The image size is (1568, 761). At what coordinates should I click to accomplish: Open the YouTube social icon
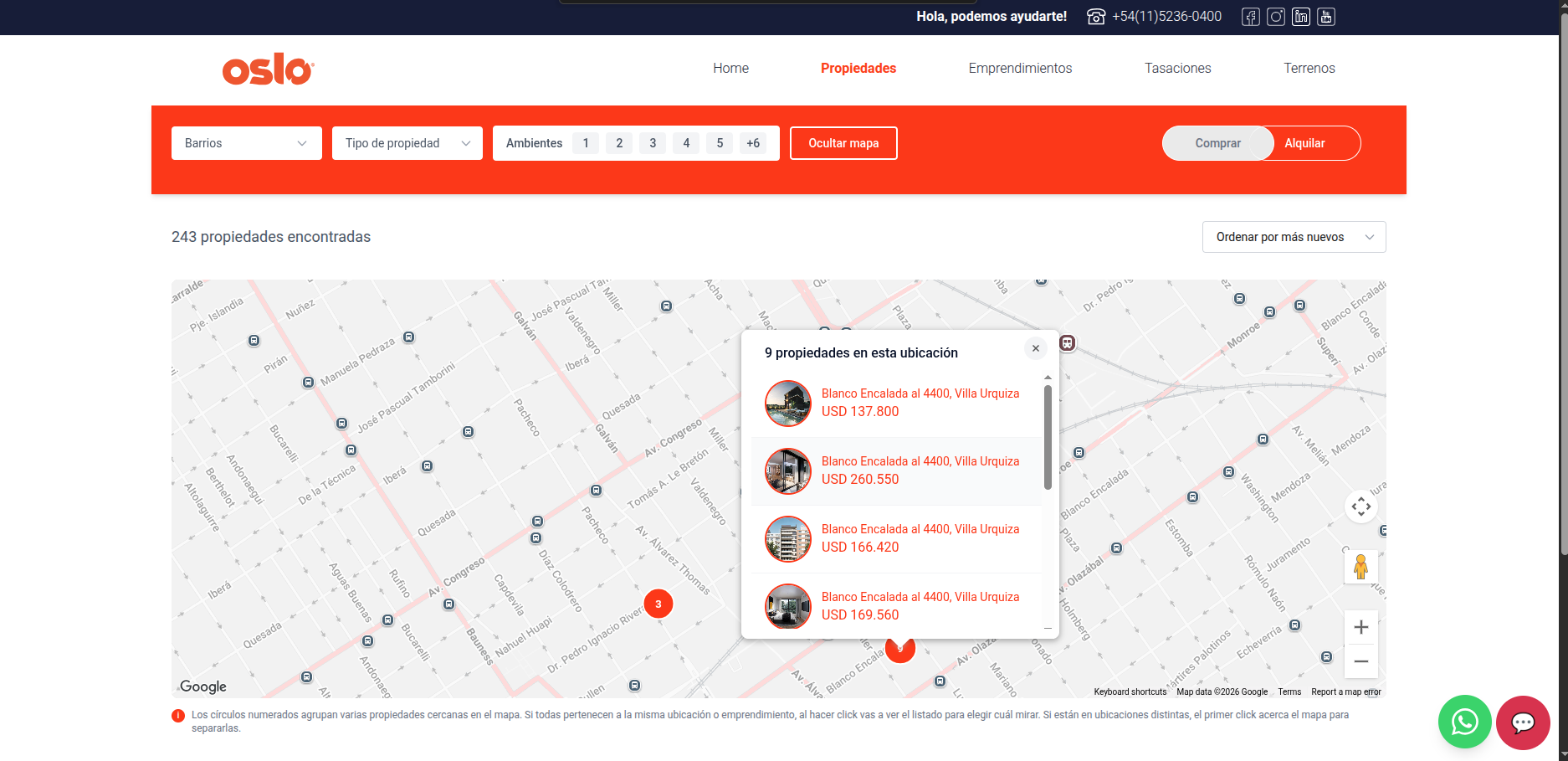pos(1325,17)
